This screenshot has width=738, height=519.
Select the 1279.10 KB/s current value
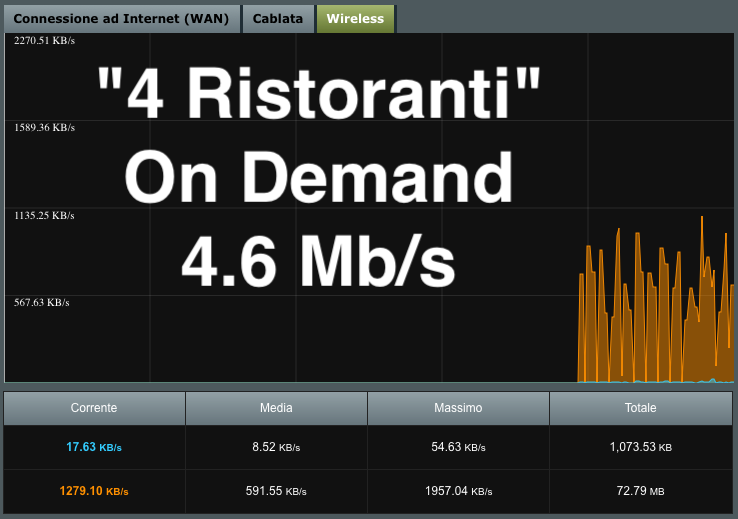click(94, 491)
